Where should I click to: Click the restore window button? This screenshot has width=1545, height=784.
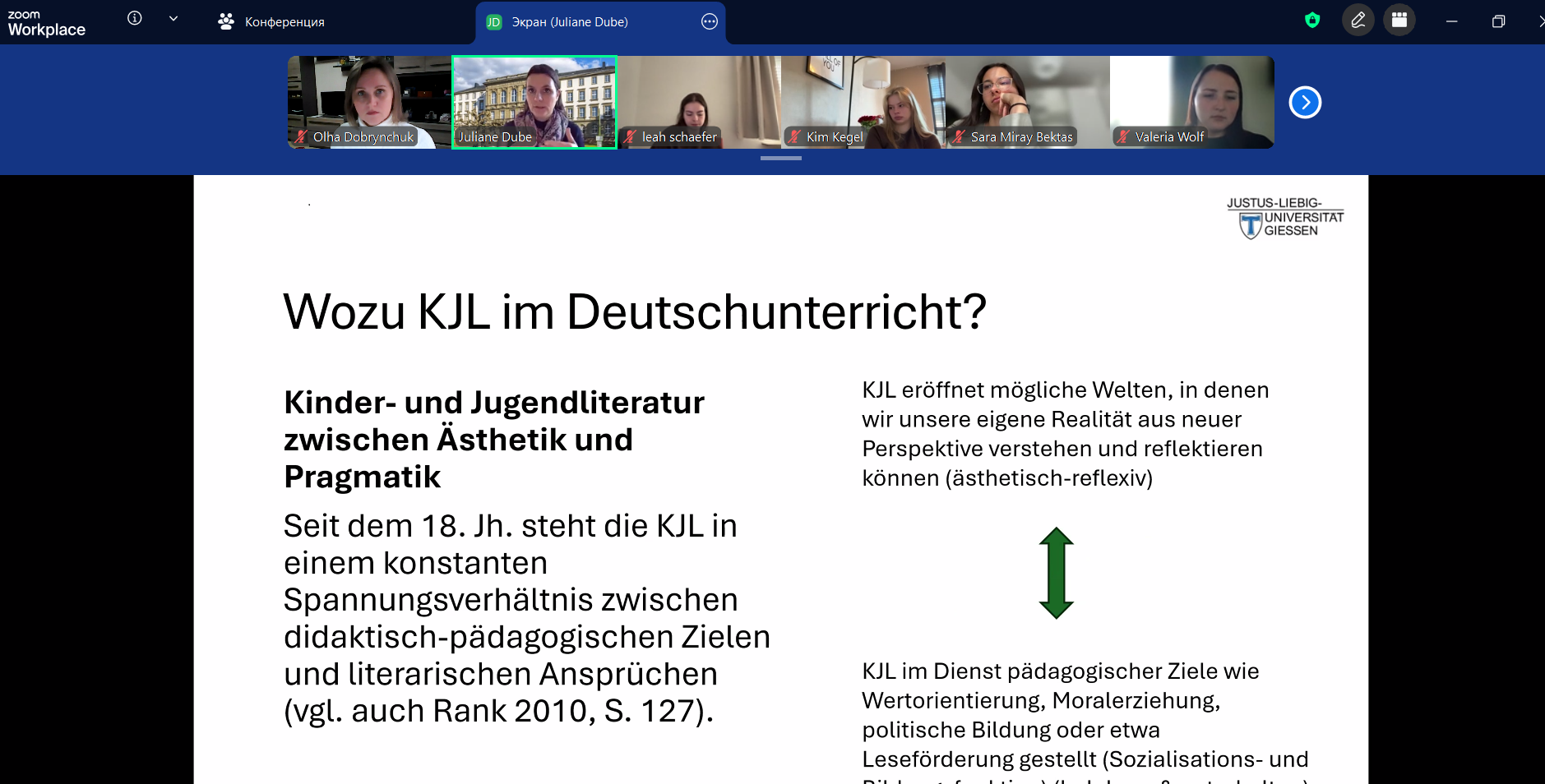pyautogui.click(x=1498, y=21)
